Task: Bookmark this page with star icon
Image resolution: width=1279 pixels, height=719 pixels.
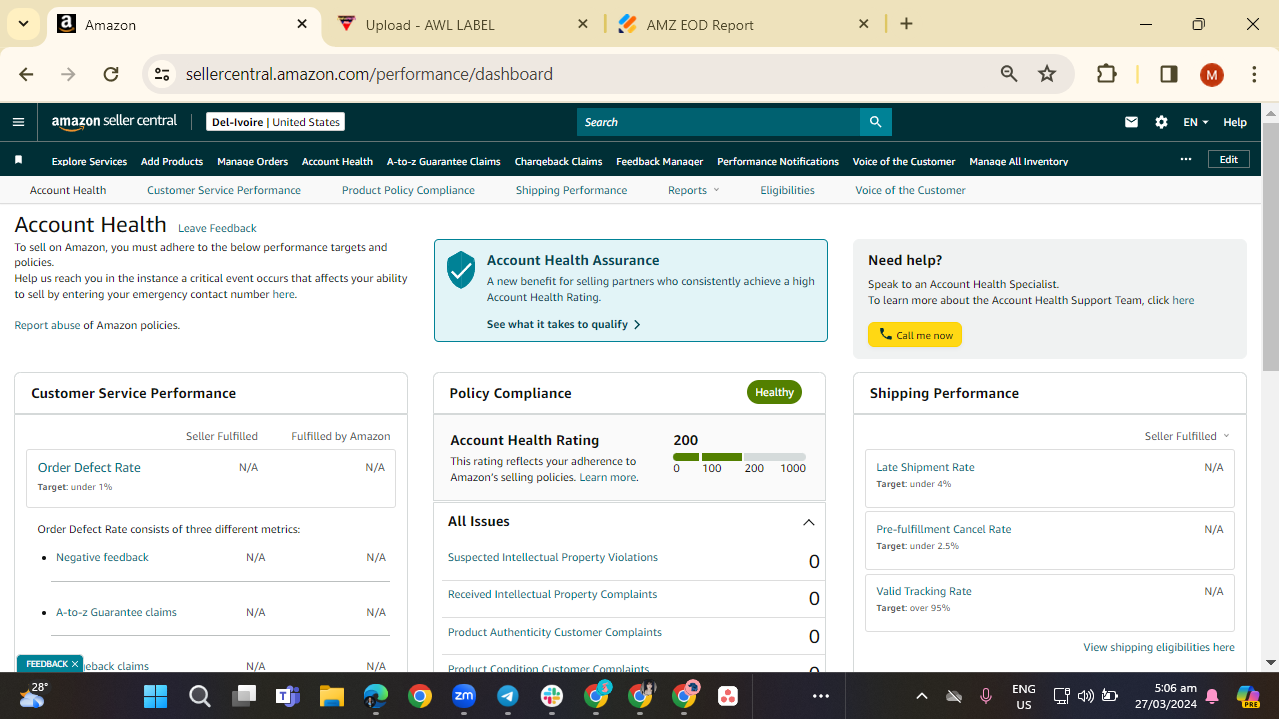Action: 1047,74
